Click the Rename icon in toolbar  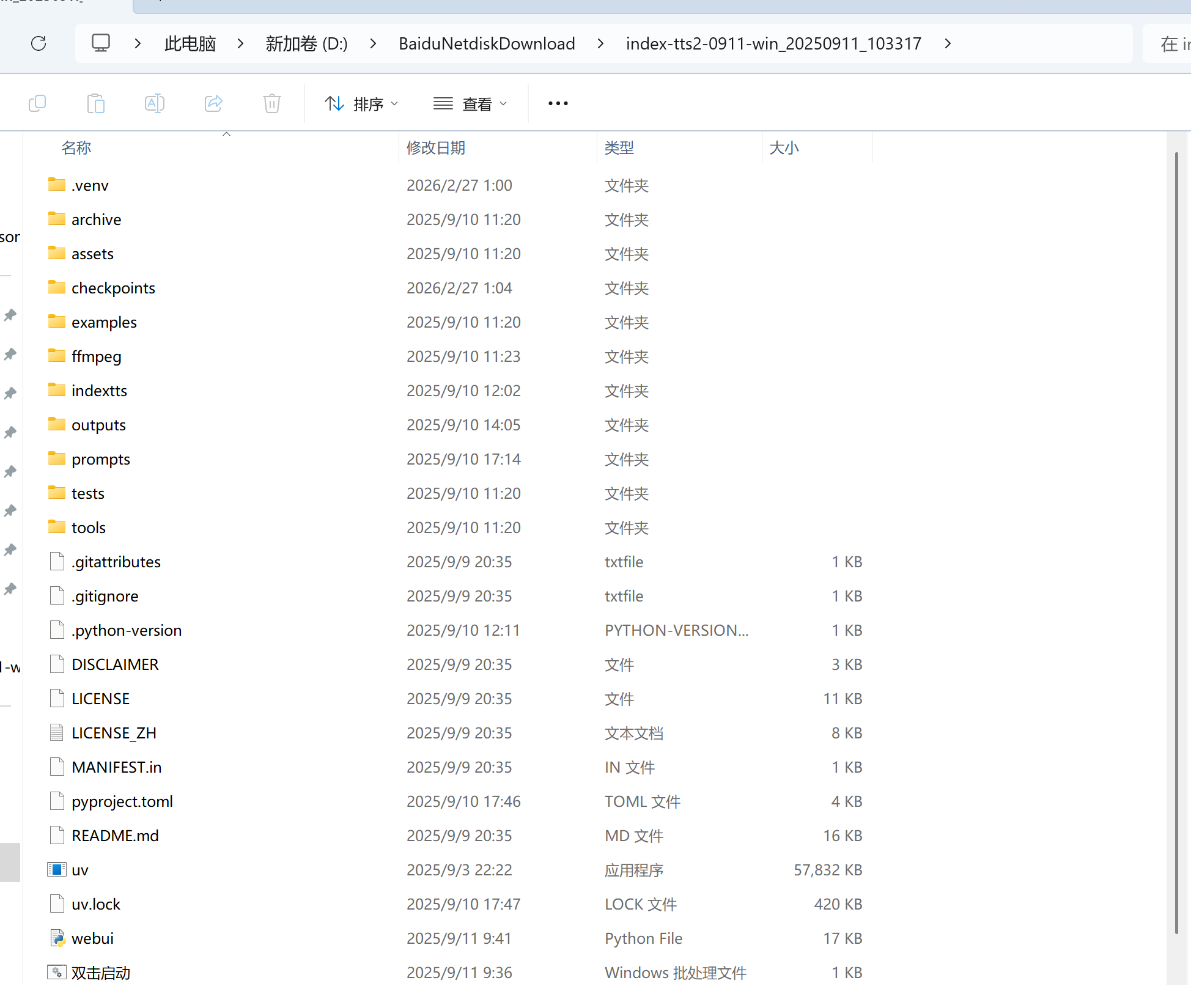coord(155,103)
